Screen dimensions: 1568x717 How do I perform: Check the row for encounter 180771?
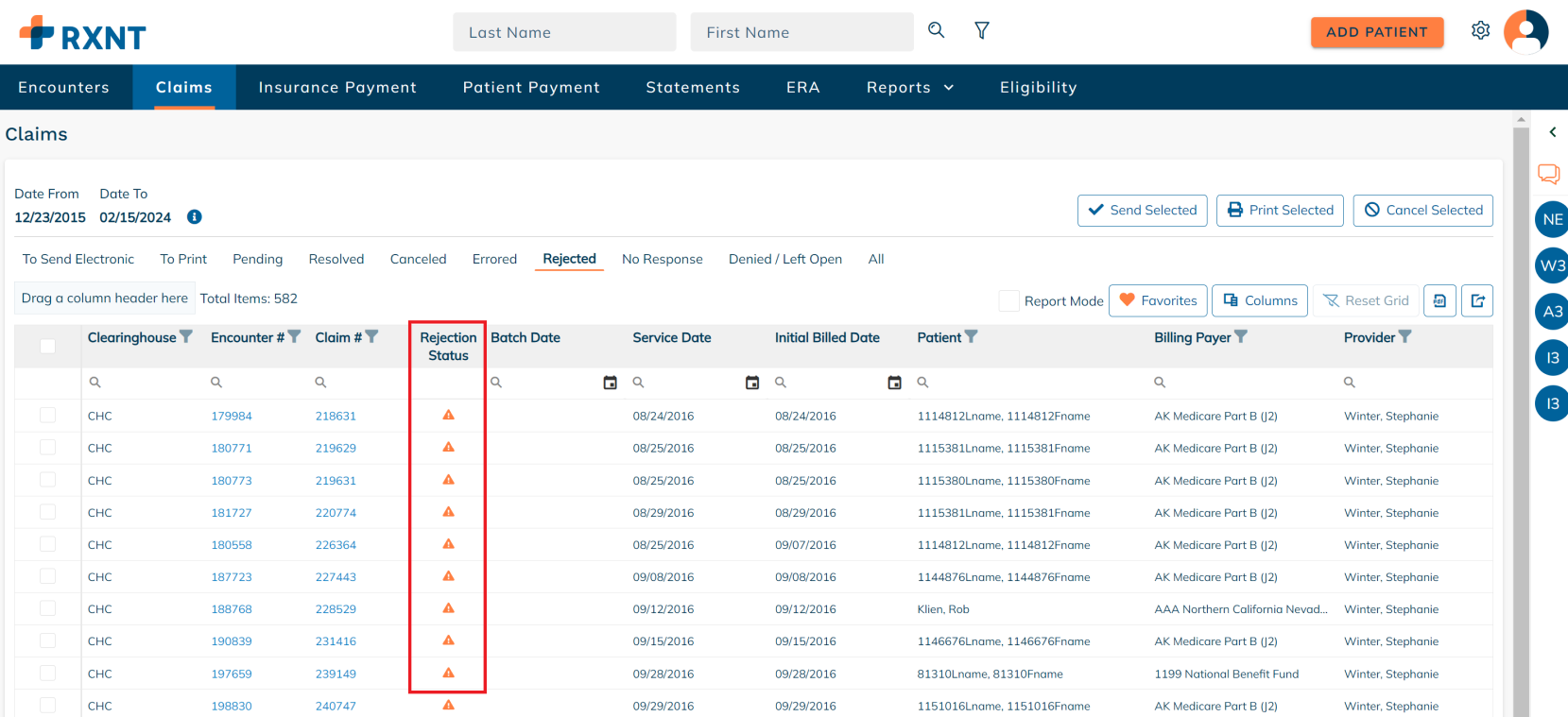click(47, 448)
